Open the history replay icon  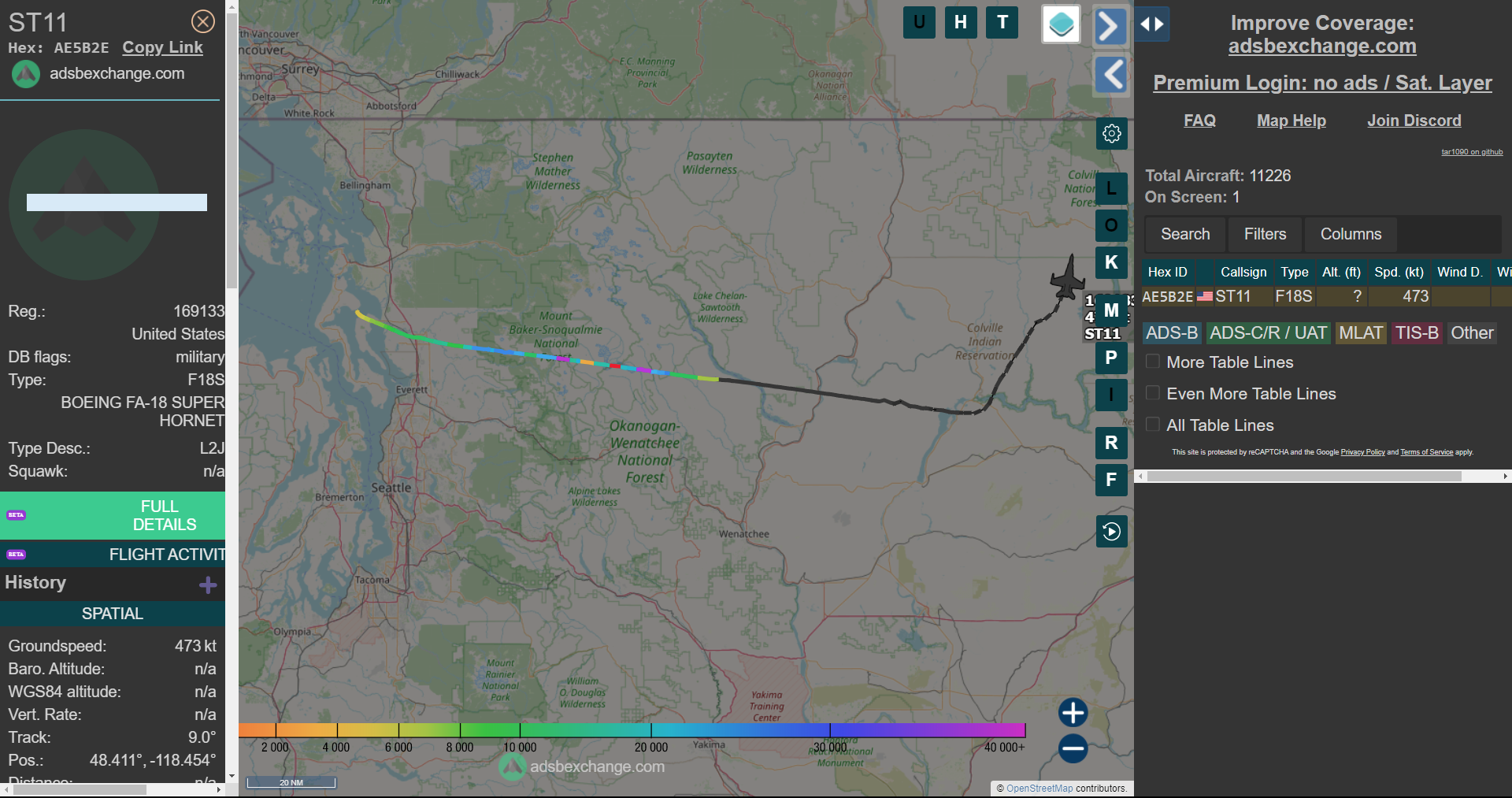[1112, 532]
